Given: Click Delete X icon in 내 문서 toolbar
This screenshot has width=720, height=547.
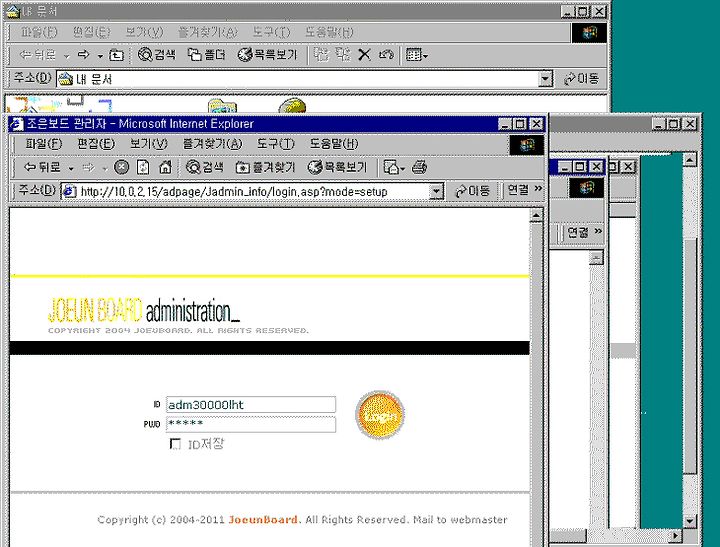Looking at the screenshot, I should 364,55.
